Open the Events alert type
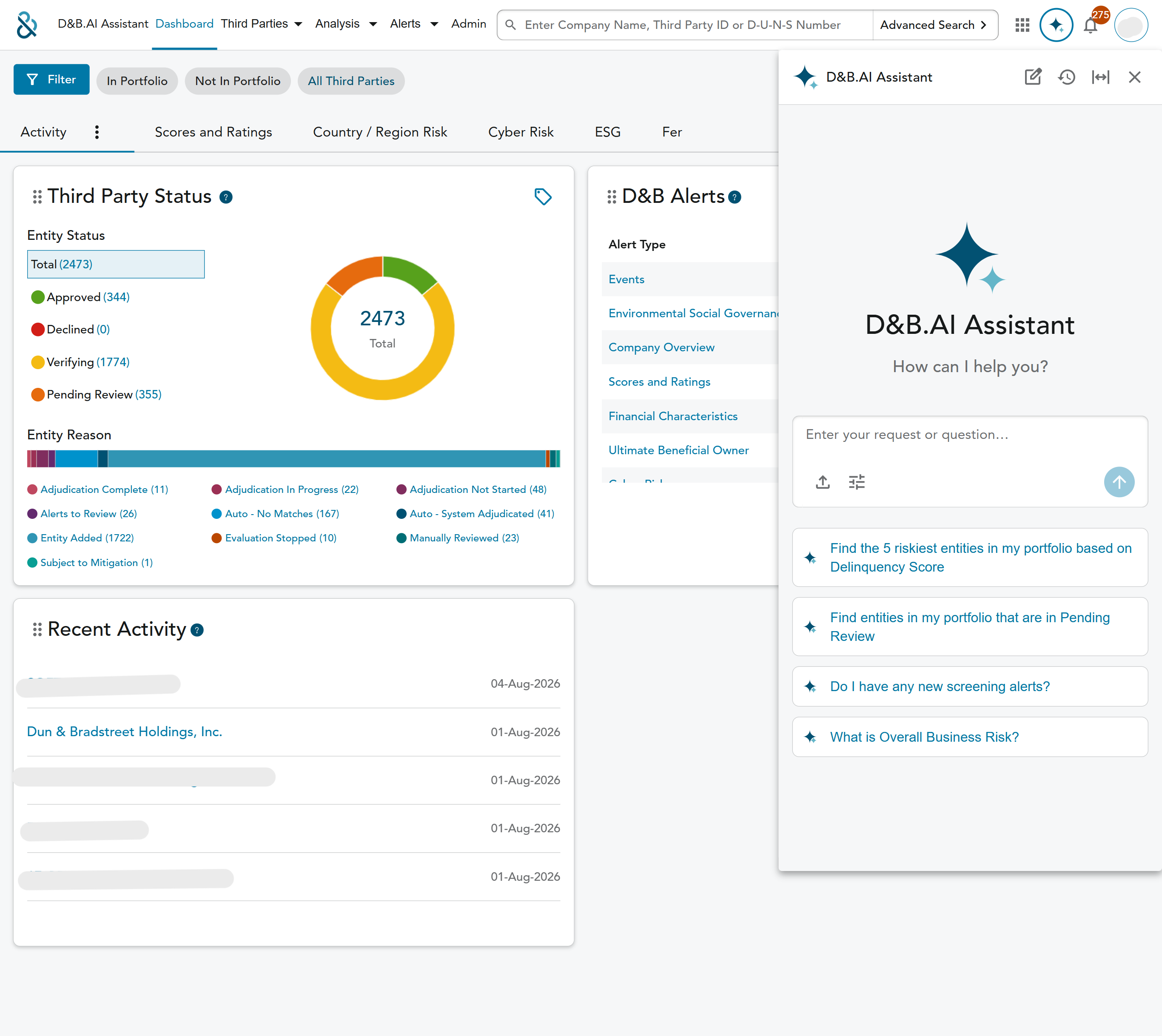Image resolution: width=1162 pixels, height=1036 pixels. point(626,279)
